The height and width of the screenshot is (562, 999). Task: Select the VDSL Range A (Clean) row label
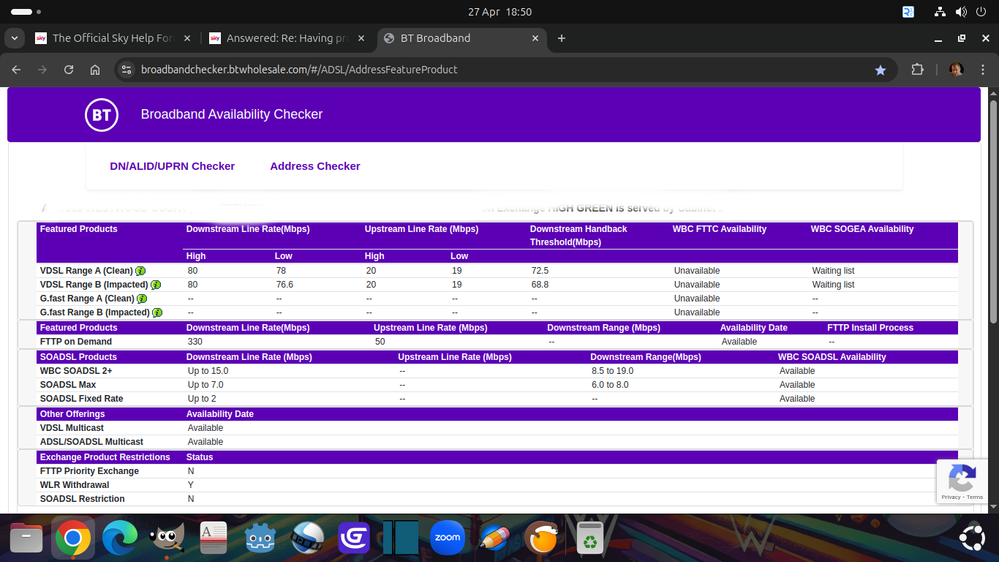[x=86, y=271]
